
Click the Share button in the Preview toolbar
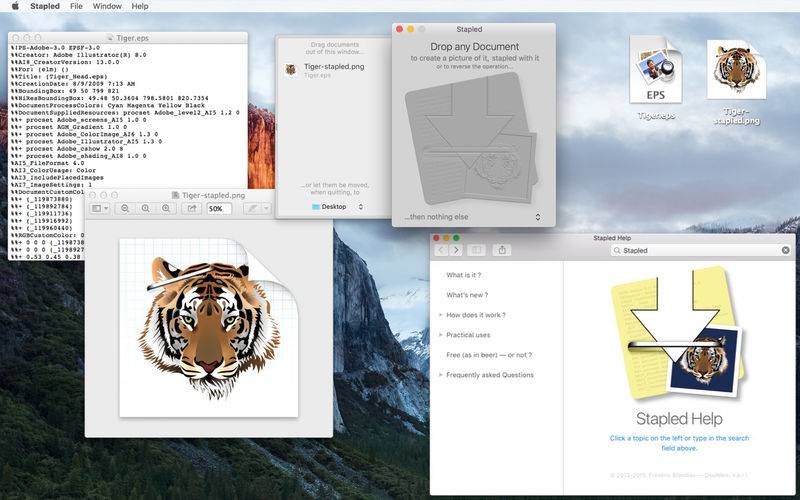click(x=192, y=209)
